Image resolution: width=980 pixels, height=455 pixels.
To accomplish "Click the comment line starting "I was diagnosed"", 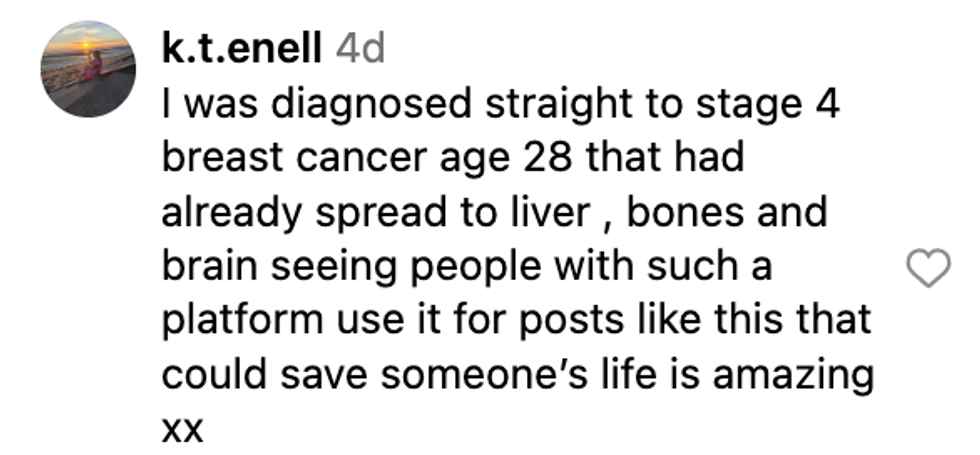I will (x=499, y=104).
